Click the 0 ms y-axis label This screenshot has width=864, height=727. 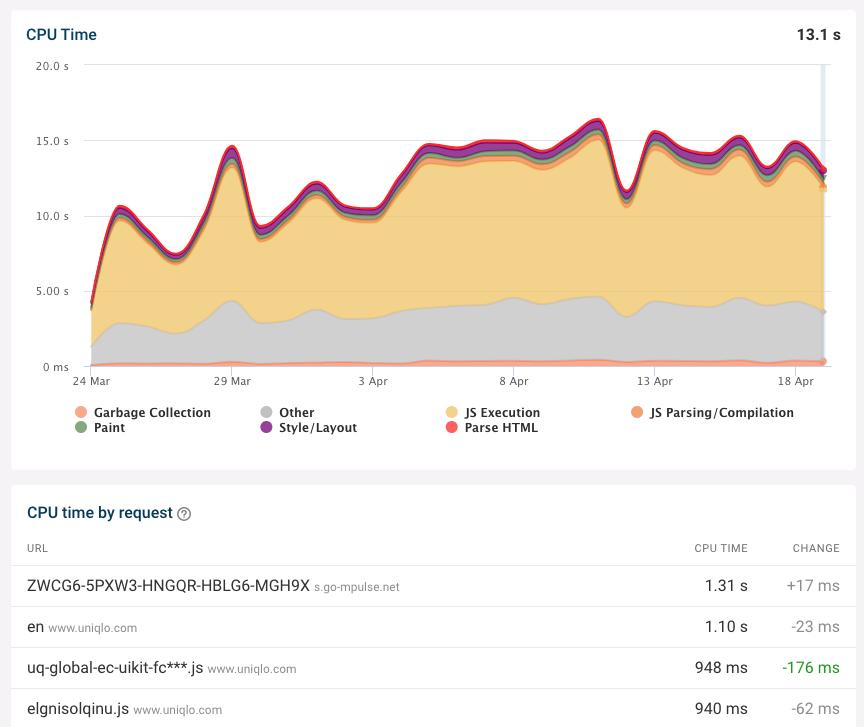pyautogui.click(x=56, y=367)
